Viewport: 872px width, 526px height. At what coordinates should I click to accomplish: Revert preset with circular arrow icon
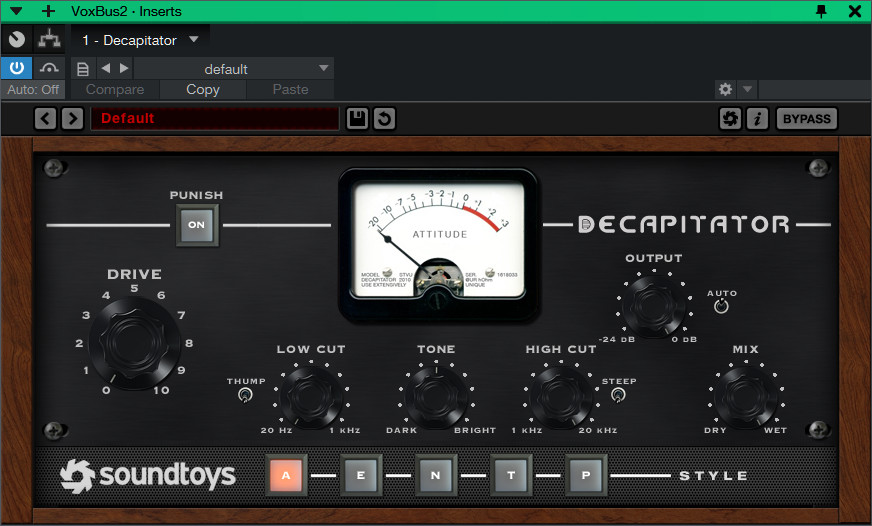coord(384,118)
